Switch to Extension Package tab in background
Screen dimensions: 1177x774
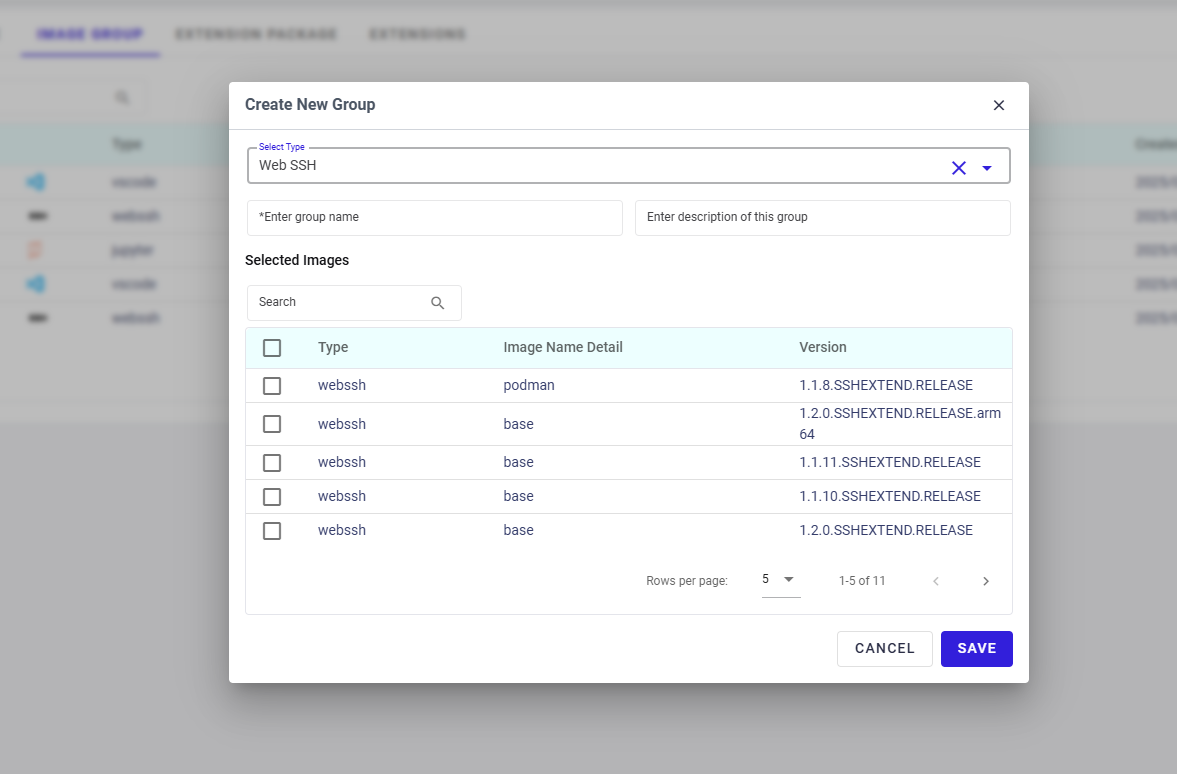257,35
